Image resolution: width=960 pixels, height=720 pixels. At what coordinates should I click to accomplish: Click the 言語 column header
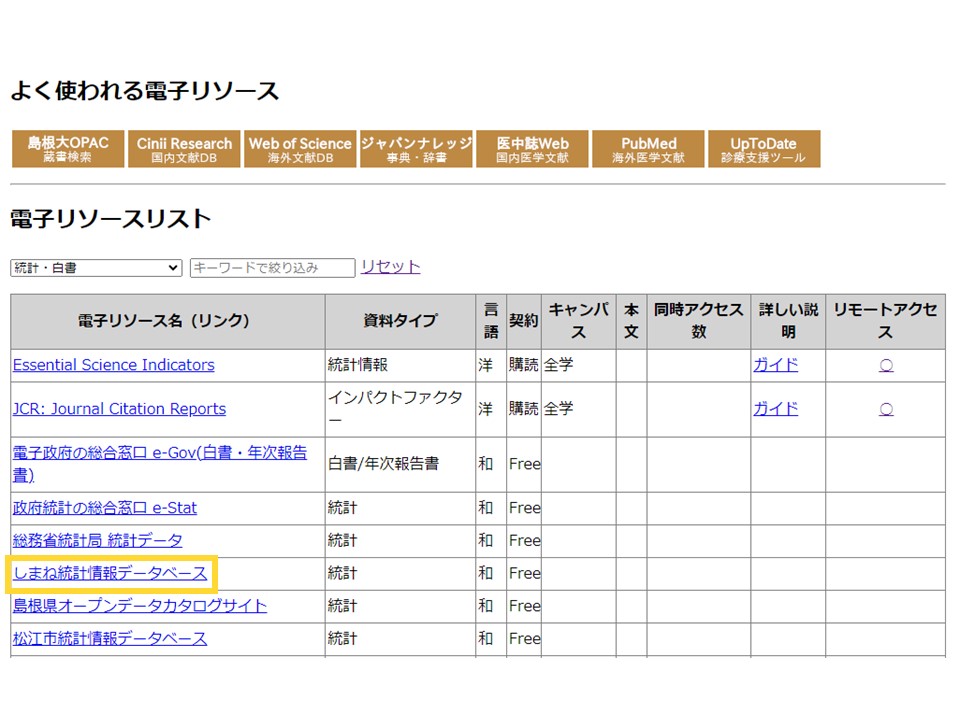pyautogui.click(x=491, y=321)
